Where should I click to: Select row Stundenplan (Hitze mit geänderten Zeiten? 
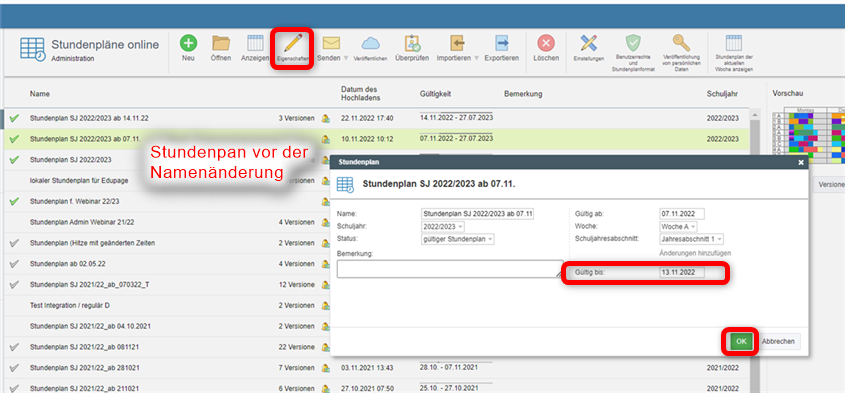(167, 243)
